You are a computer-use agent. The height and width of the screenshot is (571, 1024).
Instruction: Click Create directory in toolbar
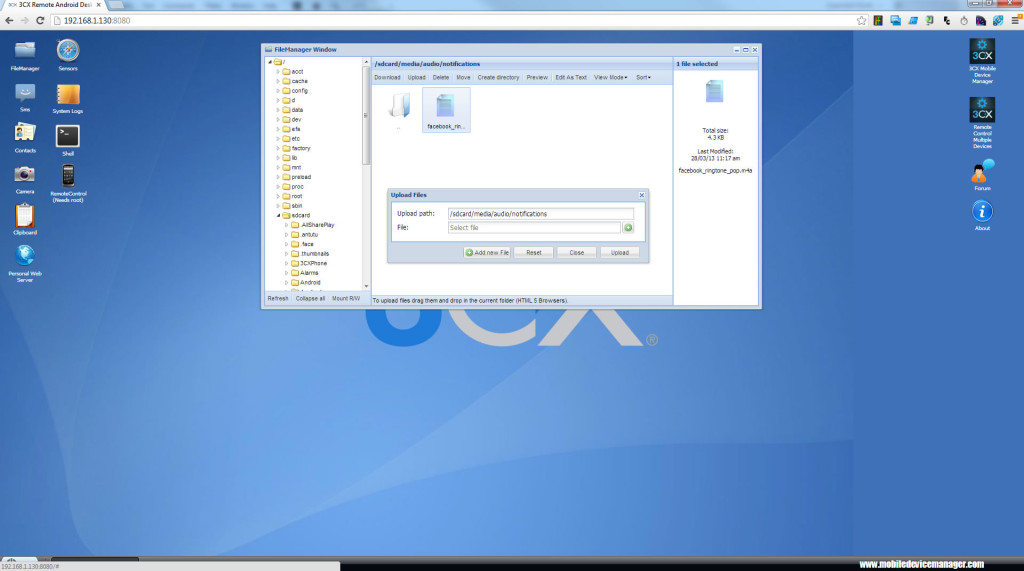click(x=498, y=77)
